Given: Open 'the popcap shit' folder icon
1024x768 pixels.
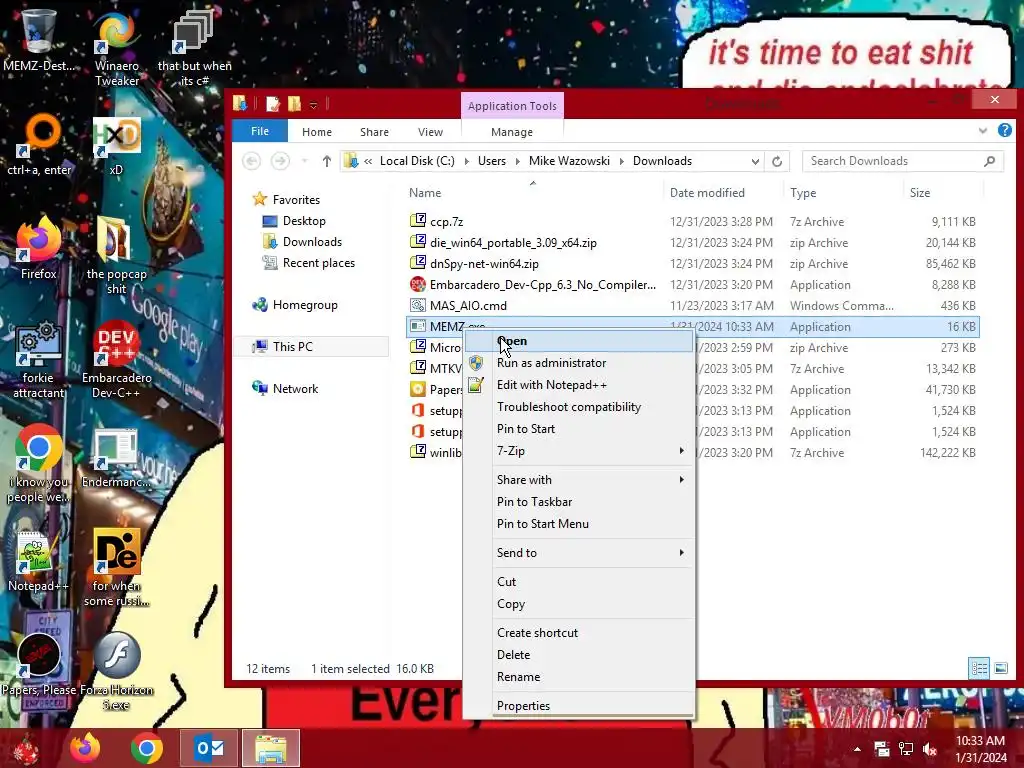Looking at the screenshot, I should (116, 256).
